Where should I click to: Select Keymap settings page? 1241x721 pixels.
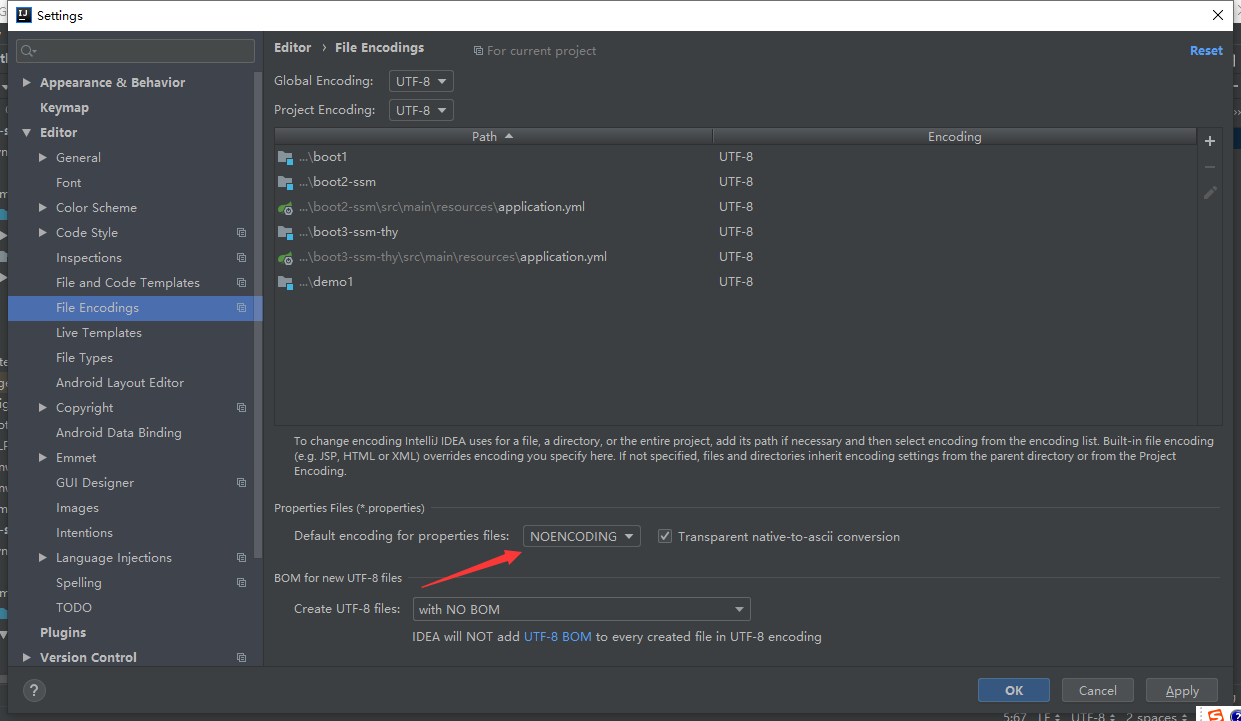64,107
